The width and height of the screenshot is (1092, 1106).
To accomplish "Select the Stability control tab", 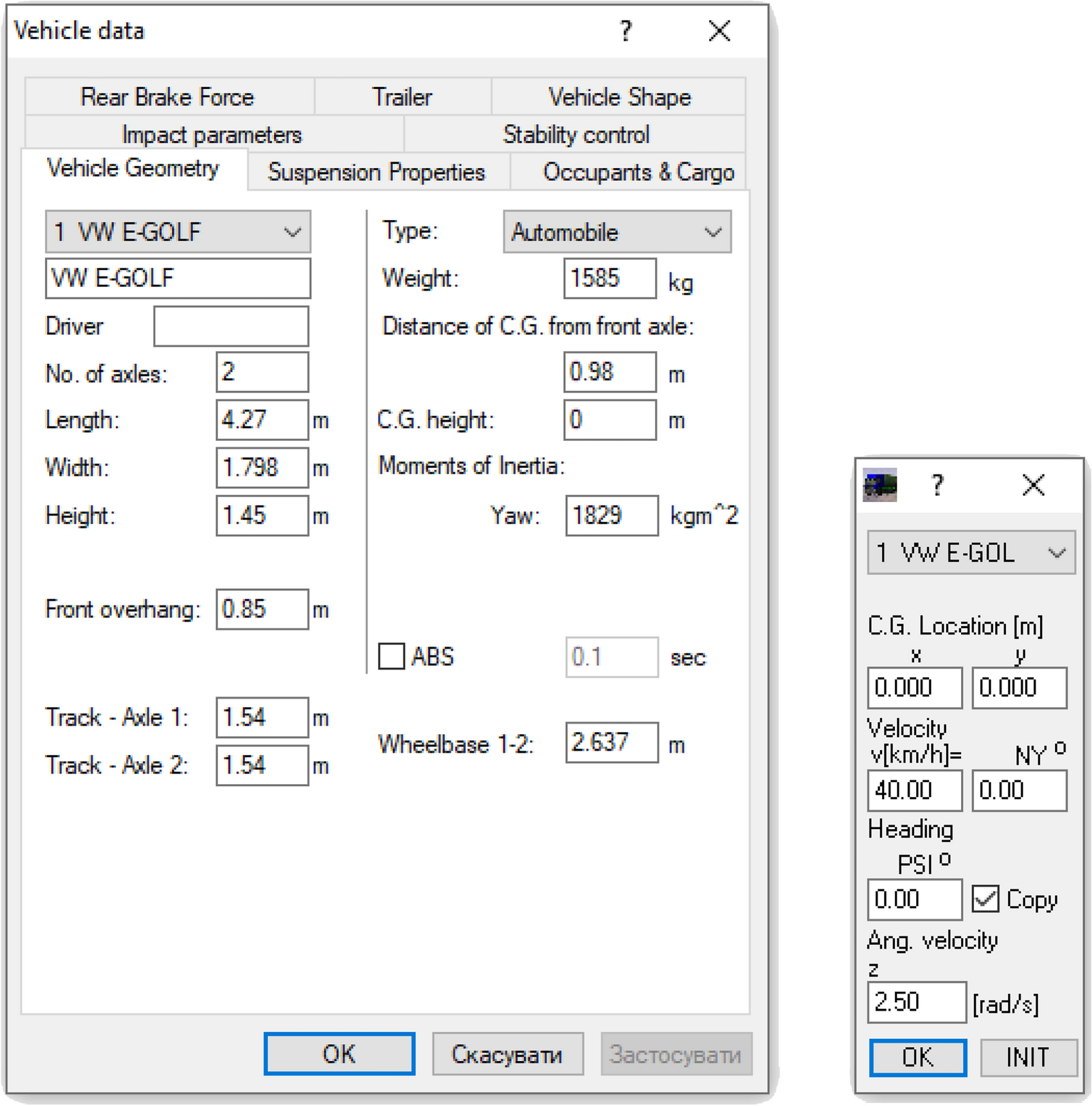I will [575, 135].
